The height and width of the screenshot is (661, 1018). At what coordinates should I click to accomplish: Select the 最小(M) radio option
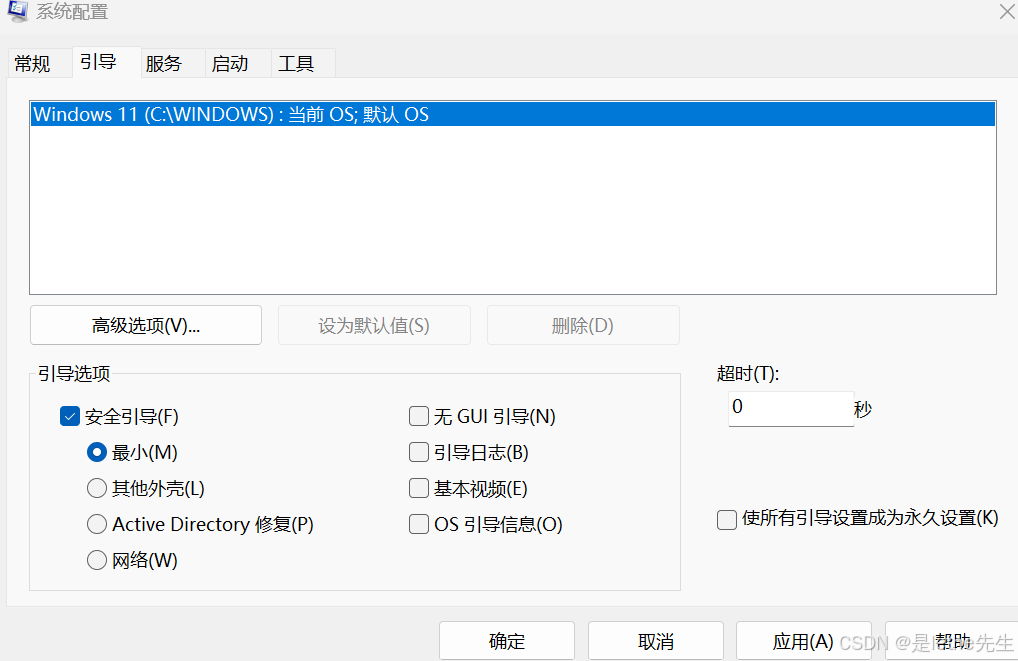tap(97, 453)
